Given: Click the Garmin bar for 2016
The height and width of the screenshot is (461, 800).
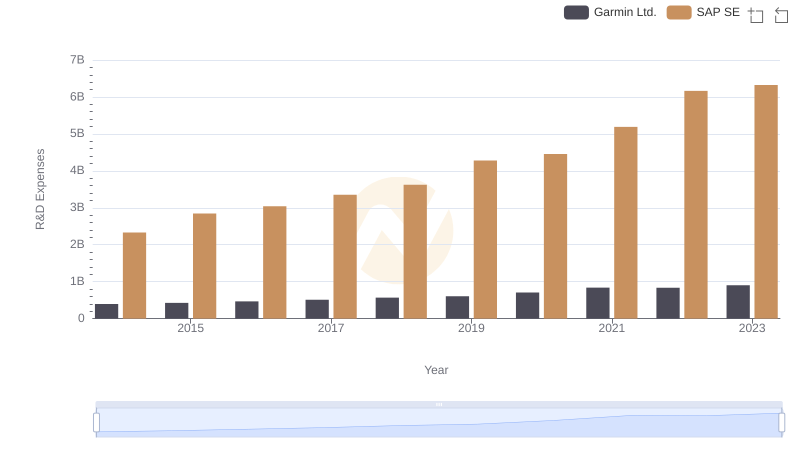Looking at the screenshot, I should pos(246,310).
